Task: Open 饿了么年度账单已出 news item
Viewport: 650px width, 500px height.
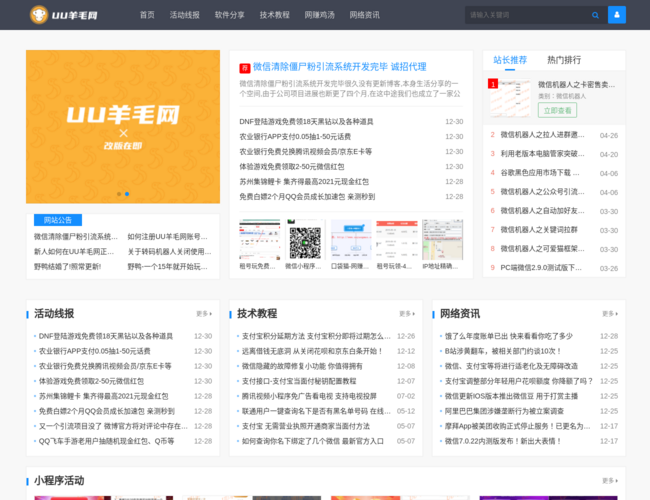Action: [x=509, y=336]
